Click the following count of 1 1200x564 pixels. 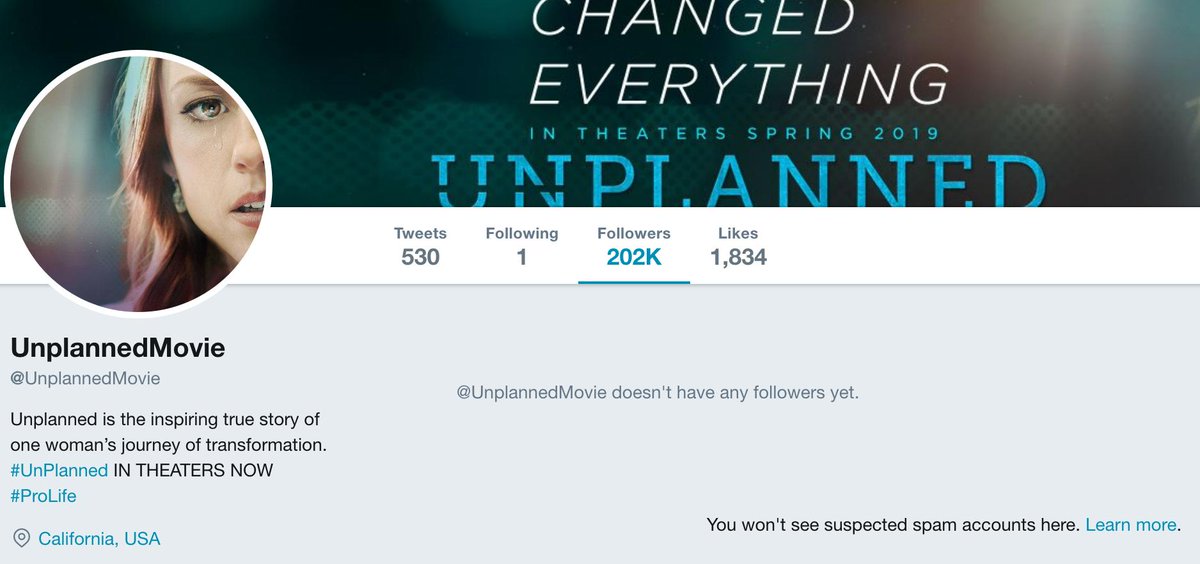(522, 258)
